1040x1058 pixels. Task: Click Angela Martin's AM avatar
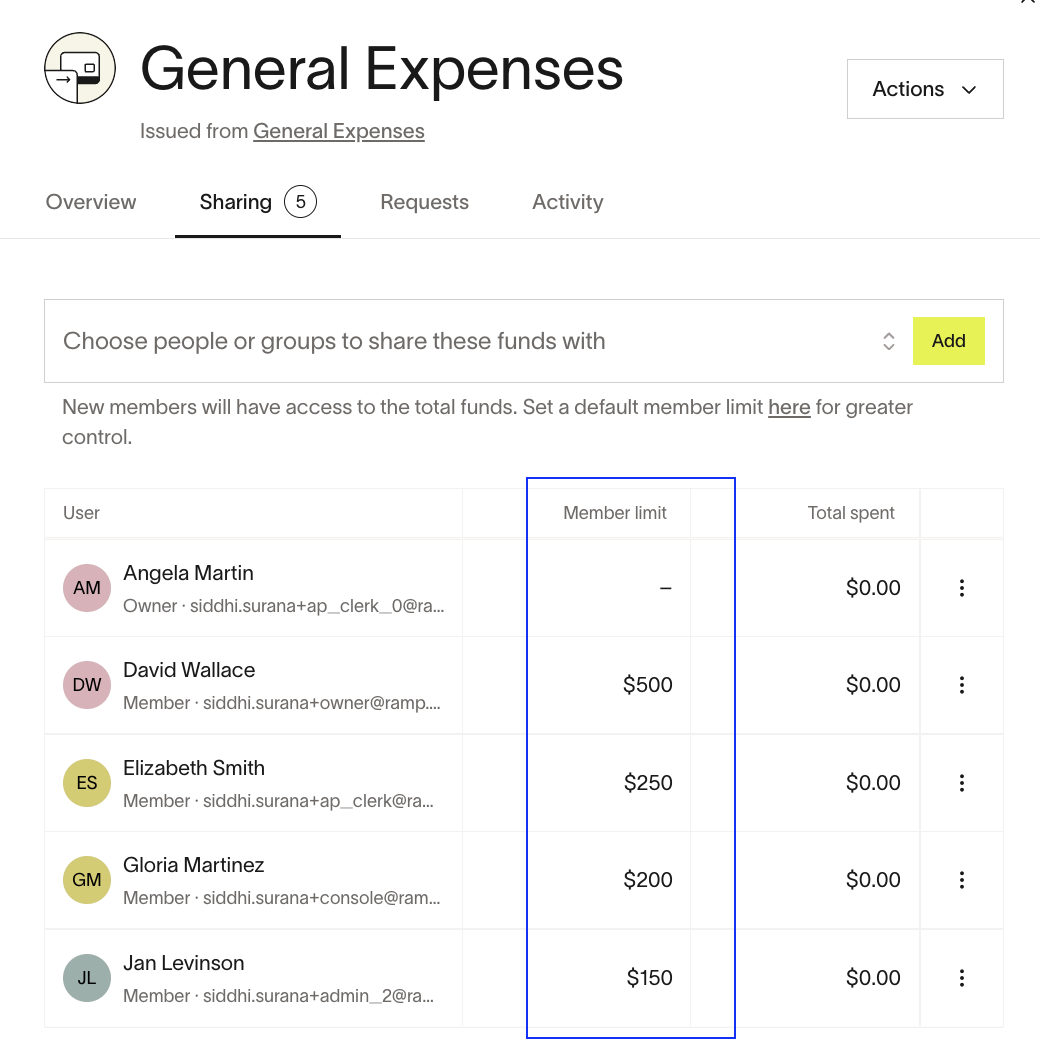pos(87,588)
